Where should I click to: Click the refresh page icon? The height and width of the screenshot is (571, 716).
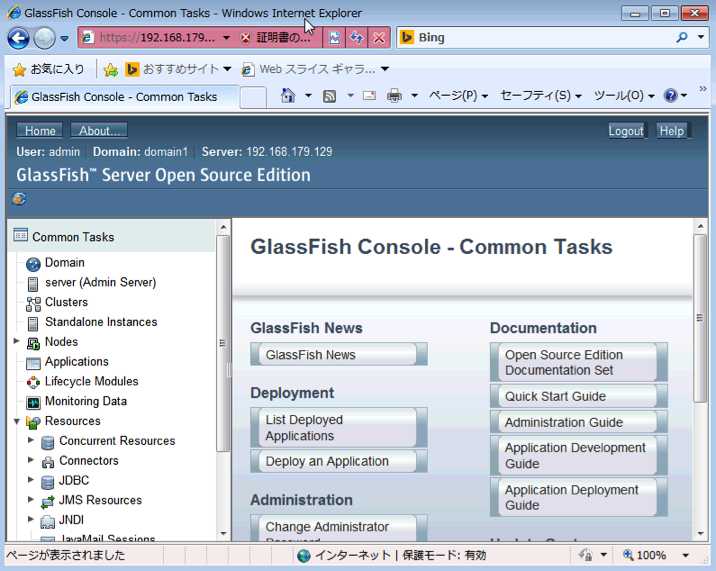pyautogui.click(x=356, y=37)
